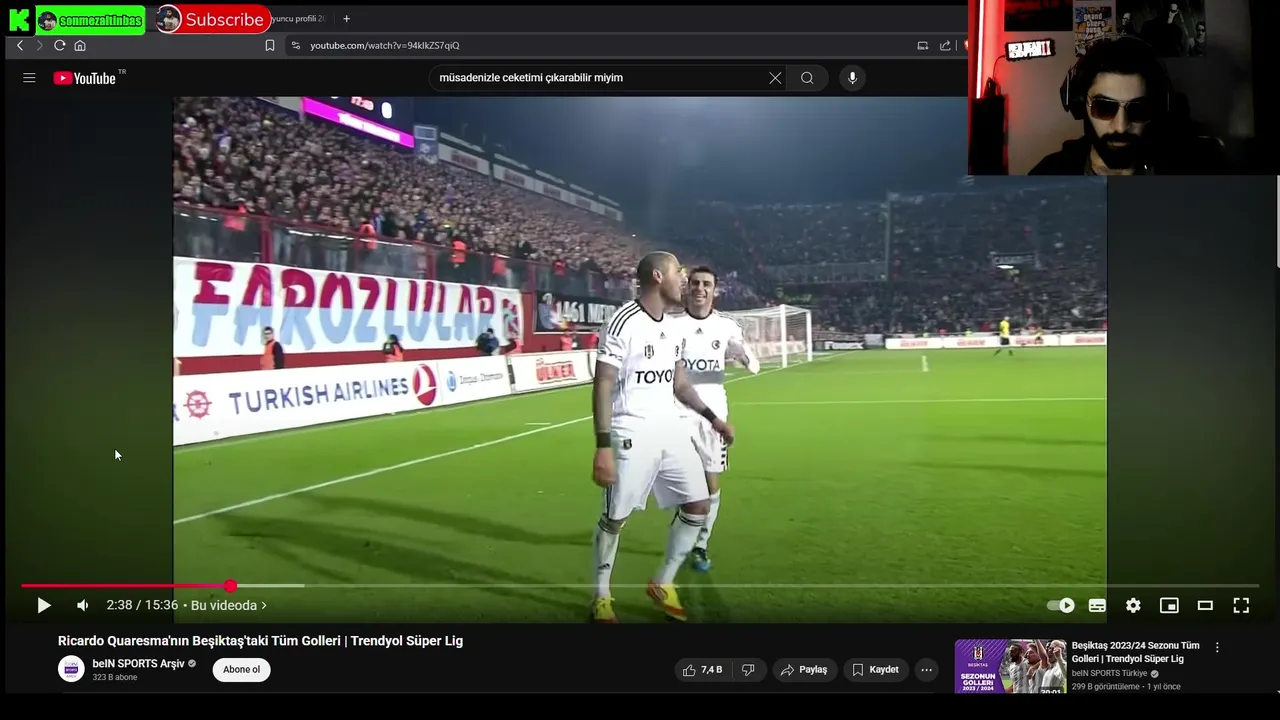Expand 'Bu videoda' chapters panel
This screenshot has height=720, width=1280.
(229, 605)
